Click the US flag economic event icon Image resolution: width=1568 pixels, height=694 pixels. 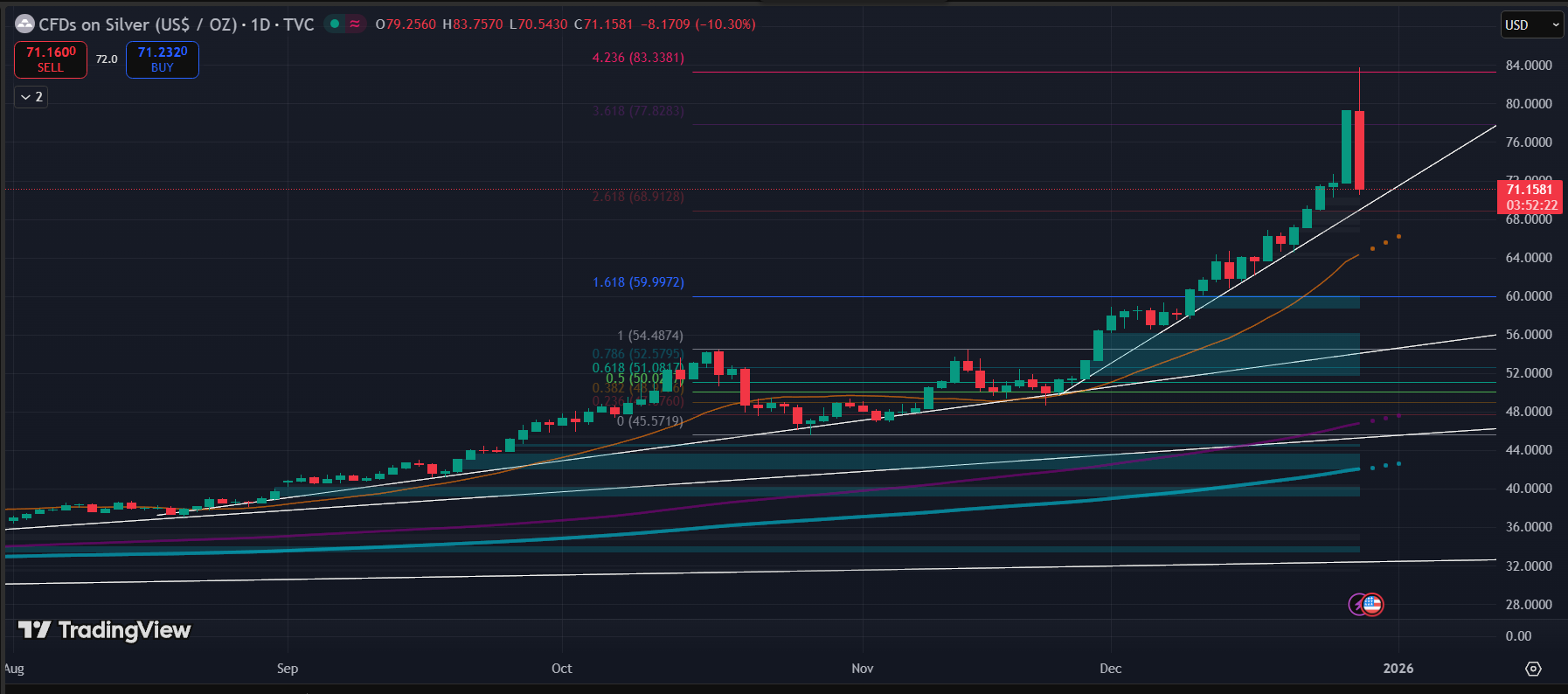click(1372, 604)
